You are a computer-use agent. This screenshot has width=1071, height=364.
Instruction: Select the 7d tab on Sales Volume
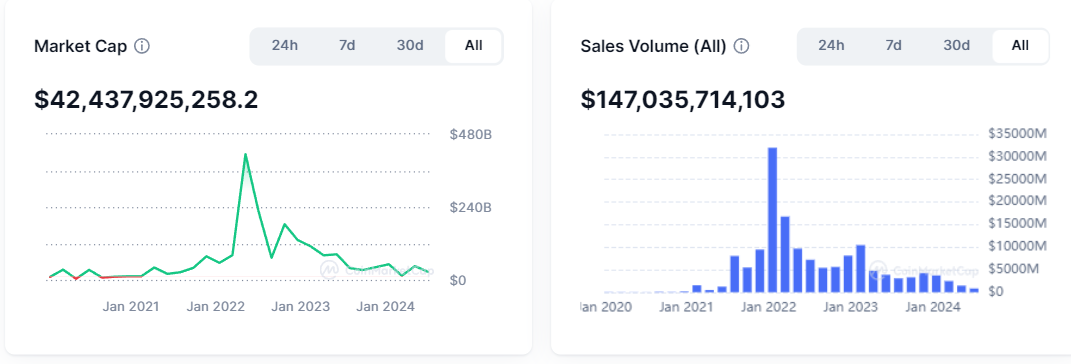tap(893, 46)
